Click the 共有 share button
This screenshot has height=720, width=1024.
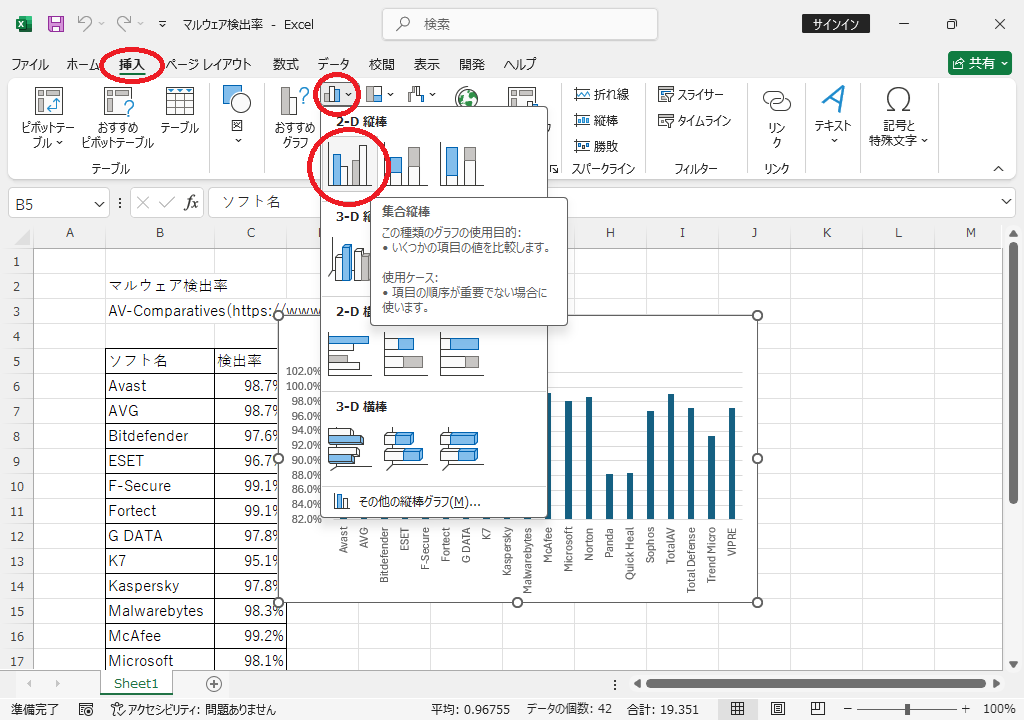(980, 63)
